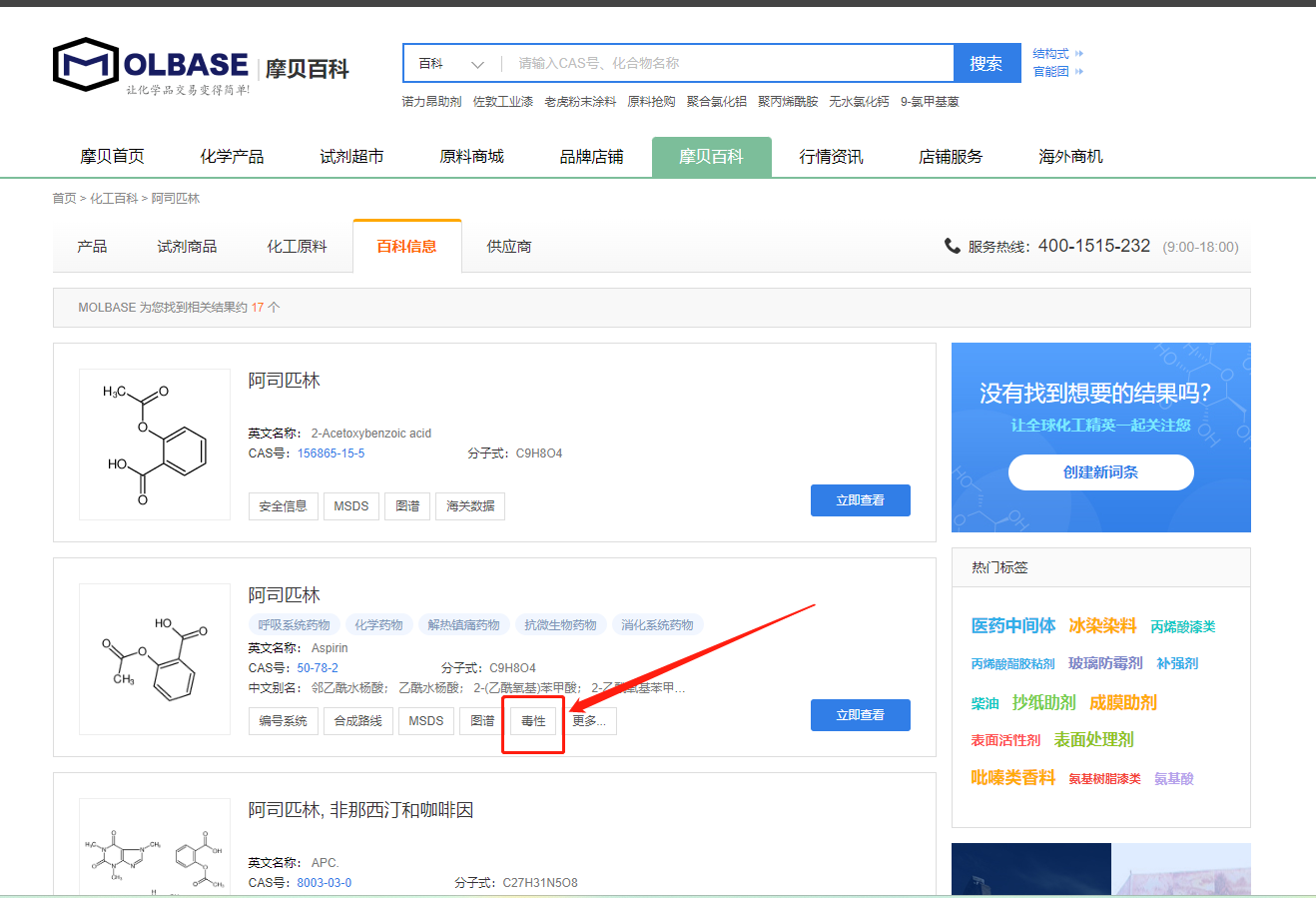Click hot tag 冰染染料

1103,626
